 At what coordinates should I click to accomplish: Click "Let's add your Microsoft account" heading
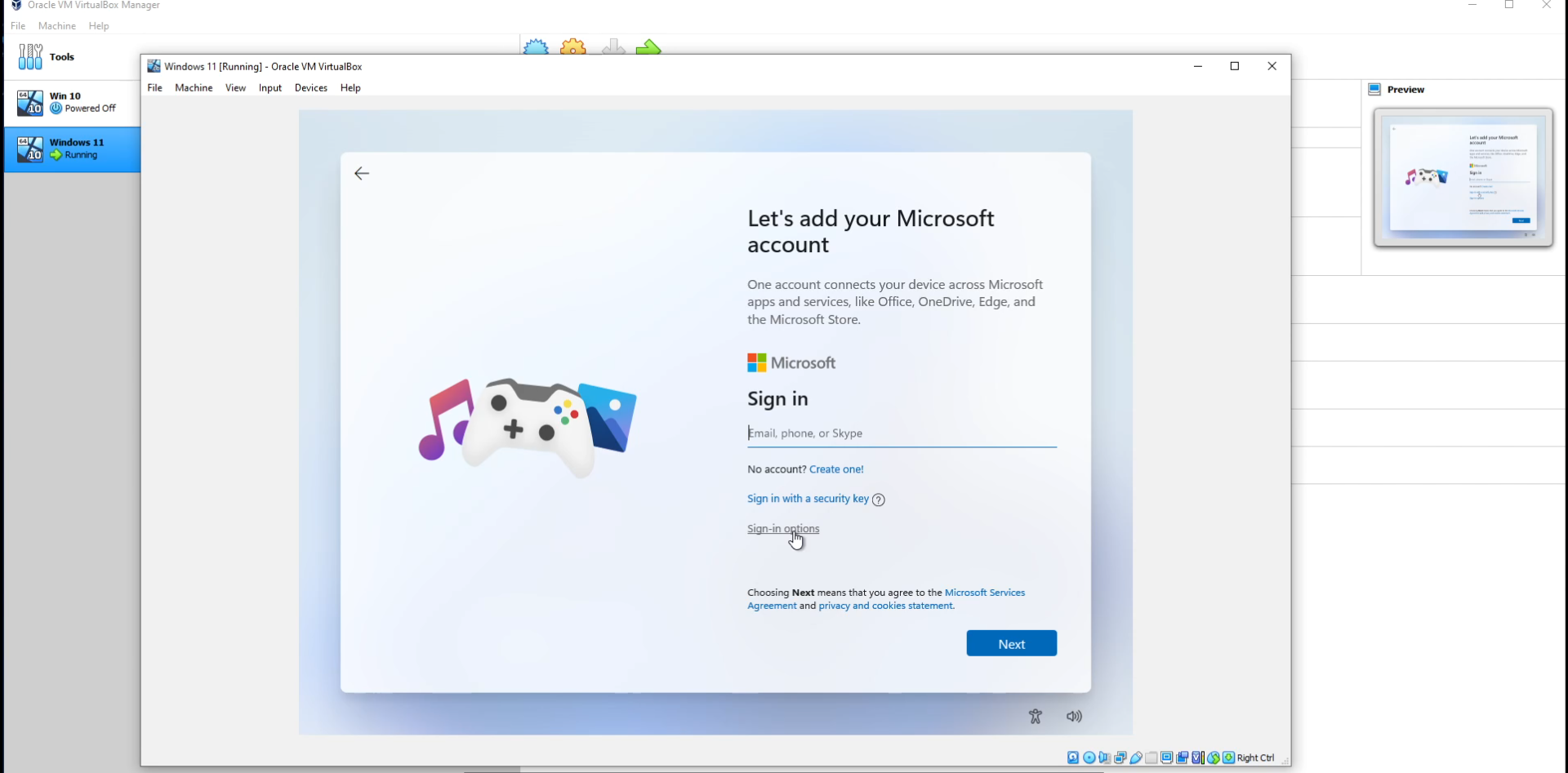(871, 232)
